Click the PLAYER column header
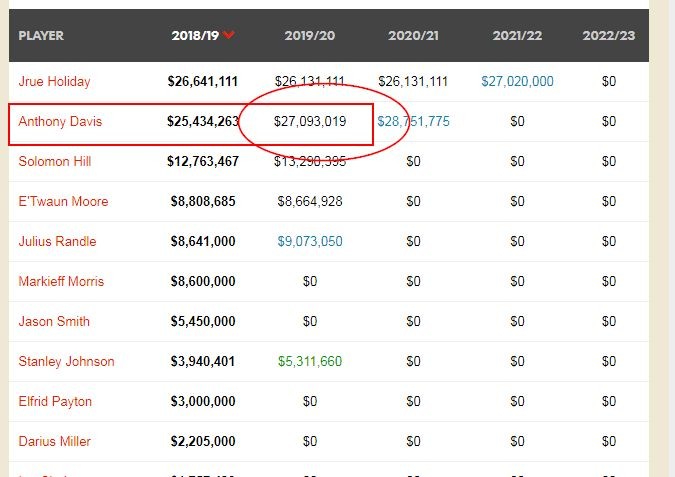 click(x=41, y=35)
